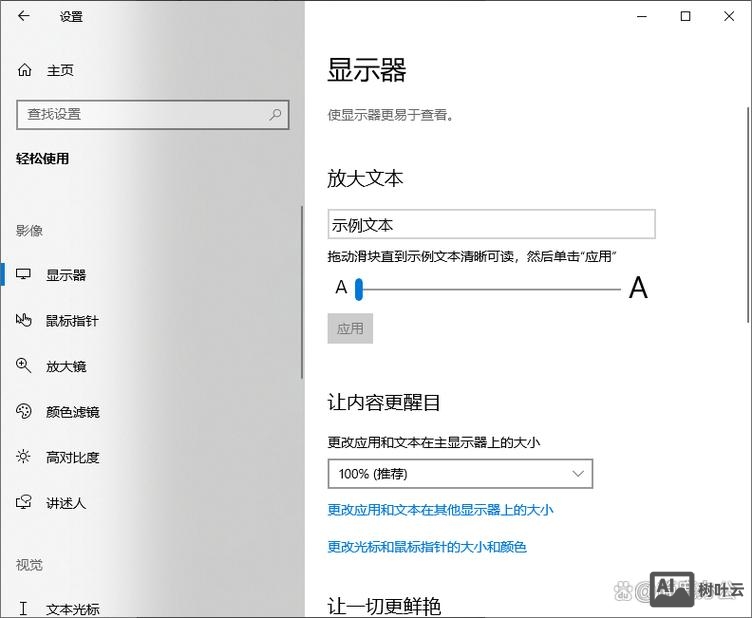Select the monitor icon beside 显示器
752x618 pixels.
click(23, 274)
